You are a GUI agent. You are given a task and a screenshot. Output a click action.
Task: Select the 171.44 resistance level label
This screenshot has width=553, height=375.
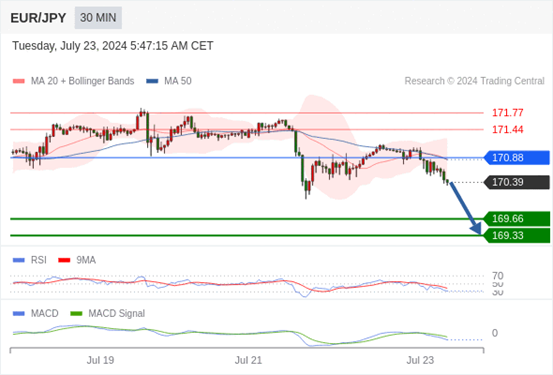(508, 129)
